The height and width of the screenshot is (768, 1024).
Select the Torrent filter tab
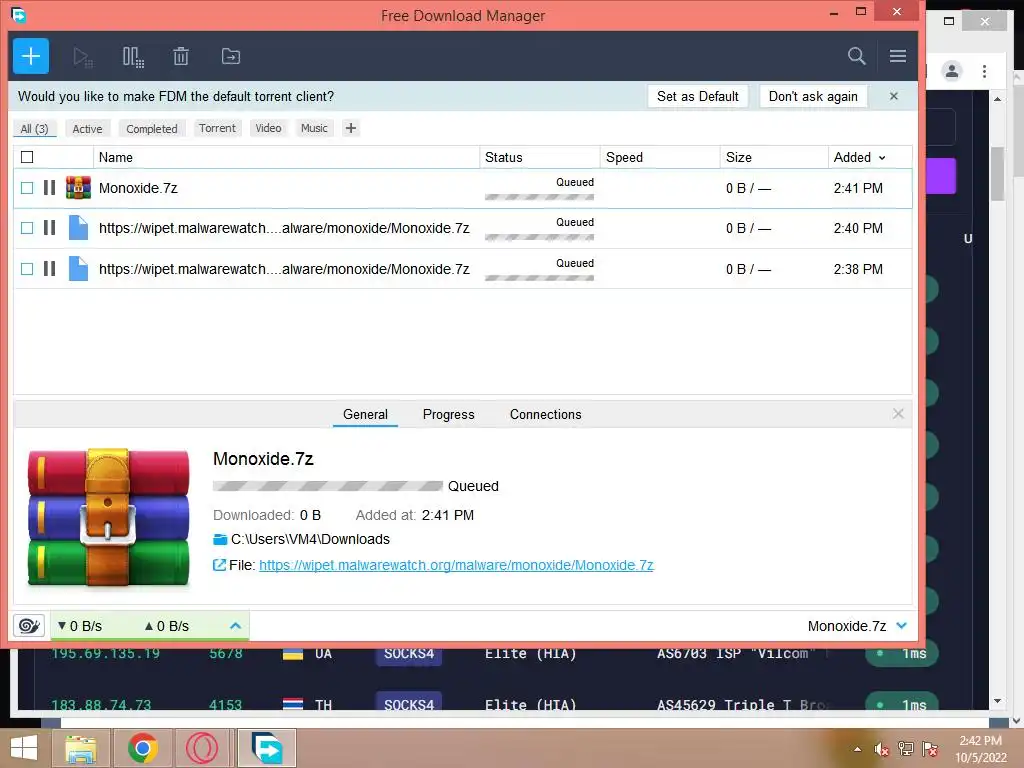(217, 128)
